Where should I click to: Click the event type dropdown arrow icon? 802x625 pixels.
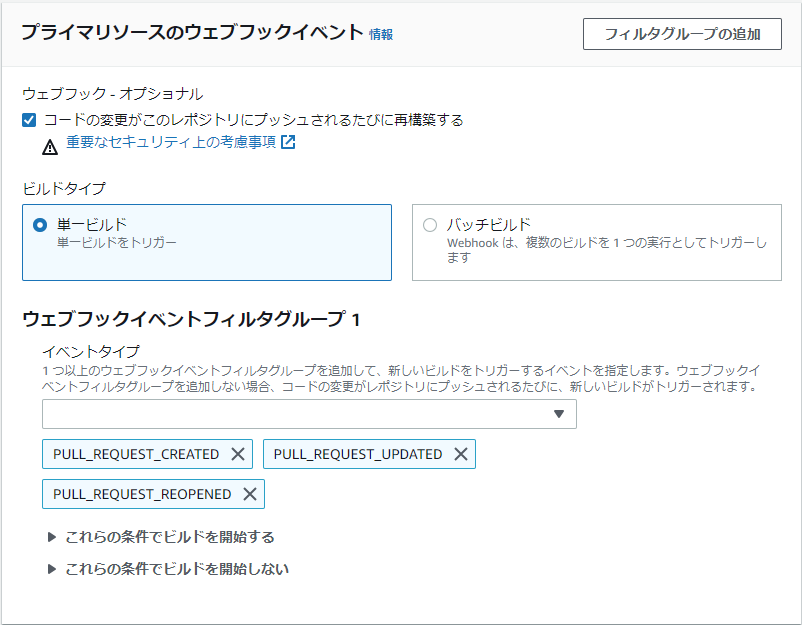point(561,414)
